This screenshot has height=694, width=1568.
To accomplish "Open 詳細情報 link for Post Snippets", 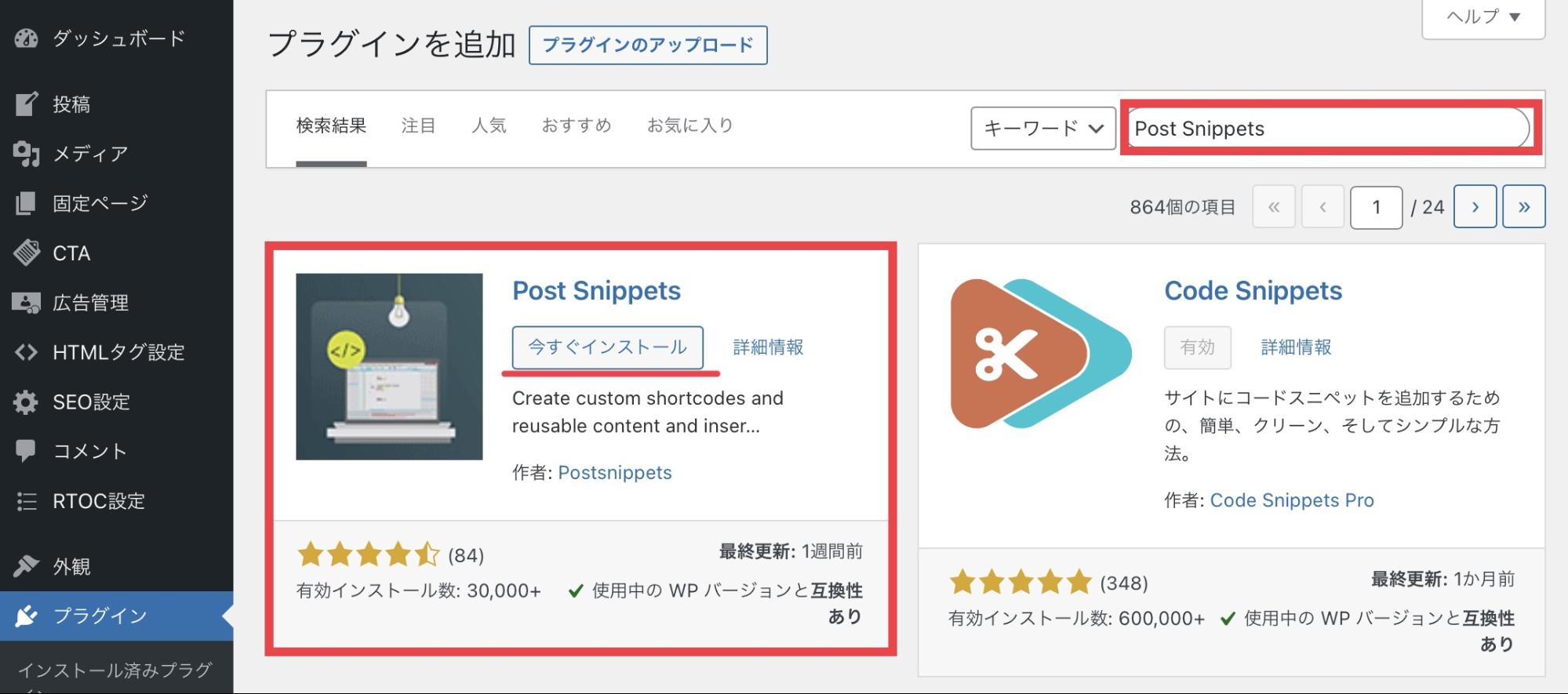I will click(x=768, y=347).
